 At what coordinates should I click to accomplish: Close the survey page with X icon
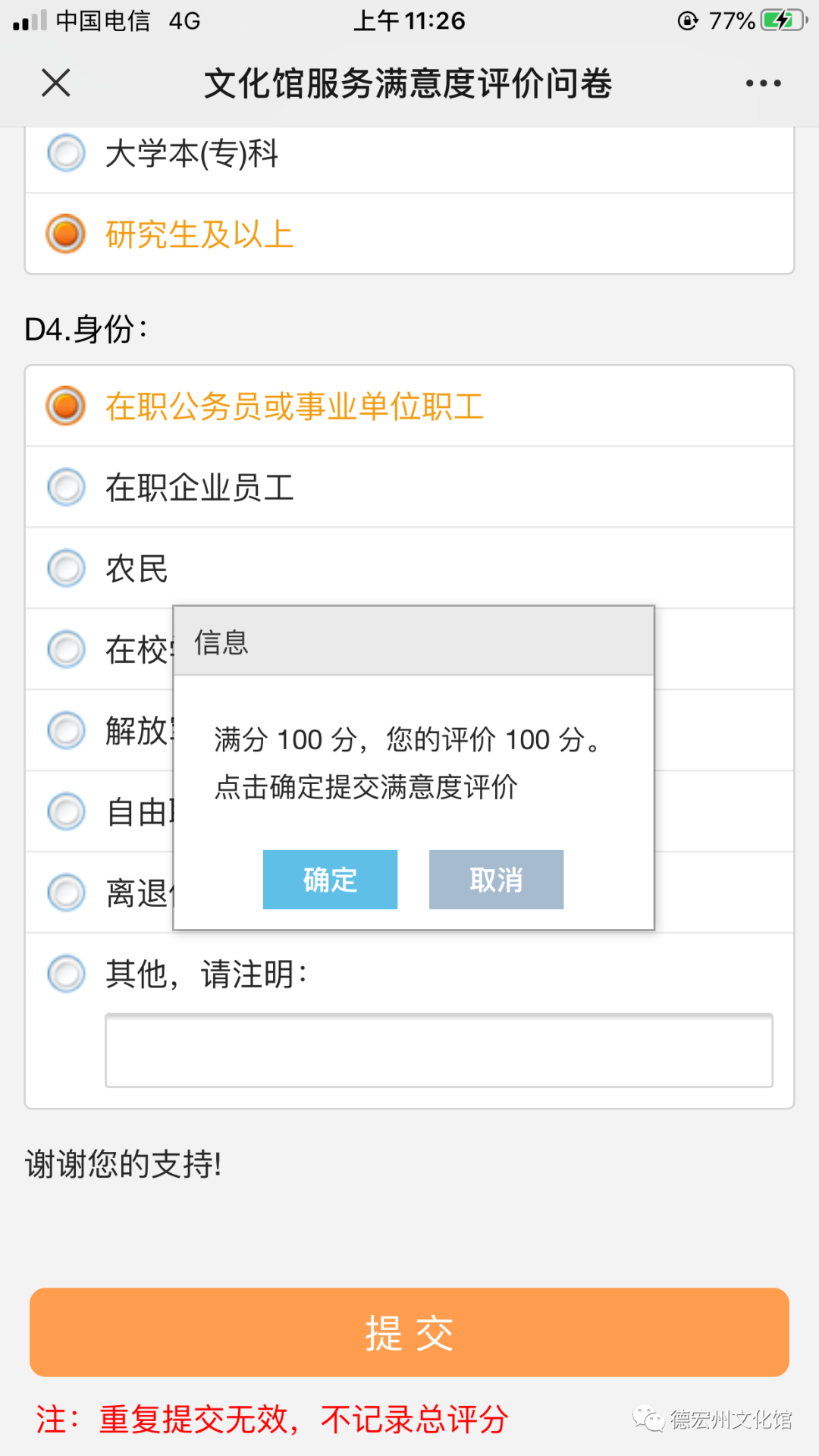pos(56,83)
